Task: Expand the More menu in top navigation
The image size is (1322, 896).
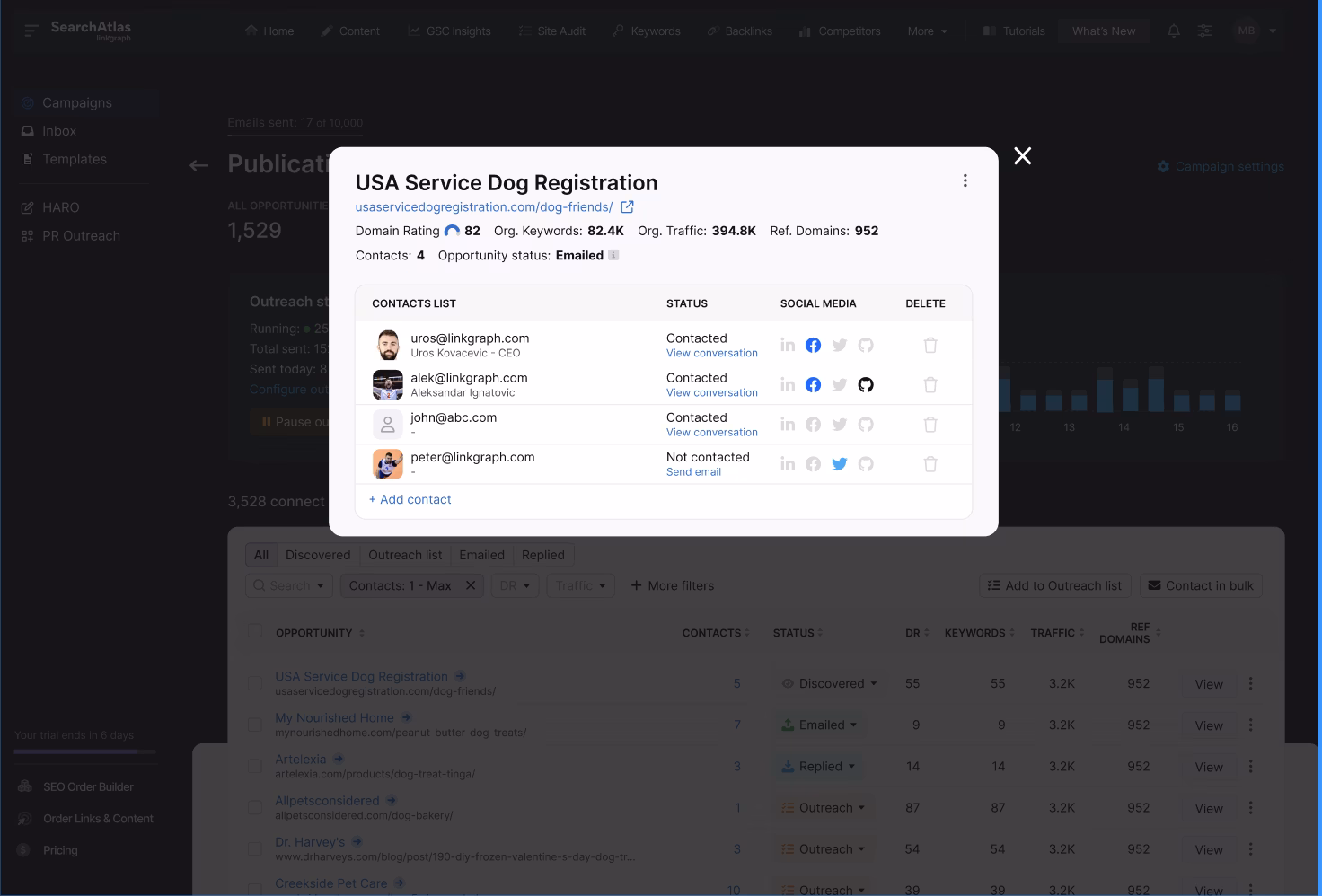Action: point(927,31)
